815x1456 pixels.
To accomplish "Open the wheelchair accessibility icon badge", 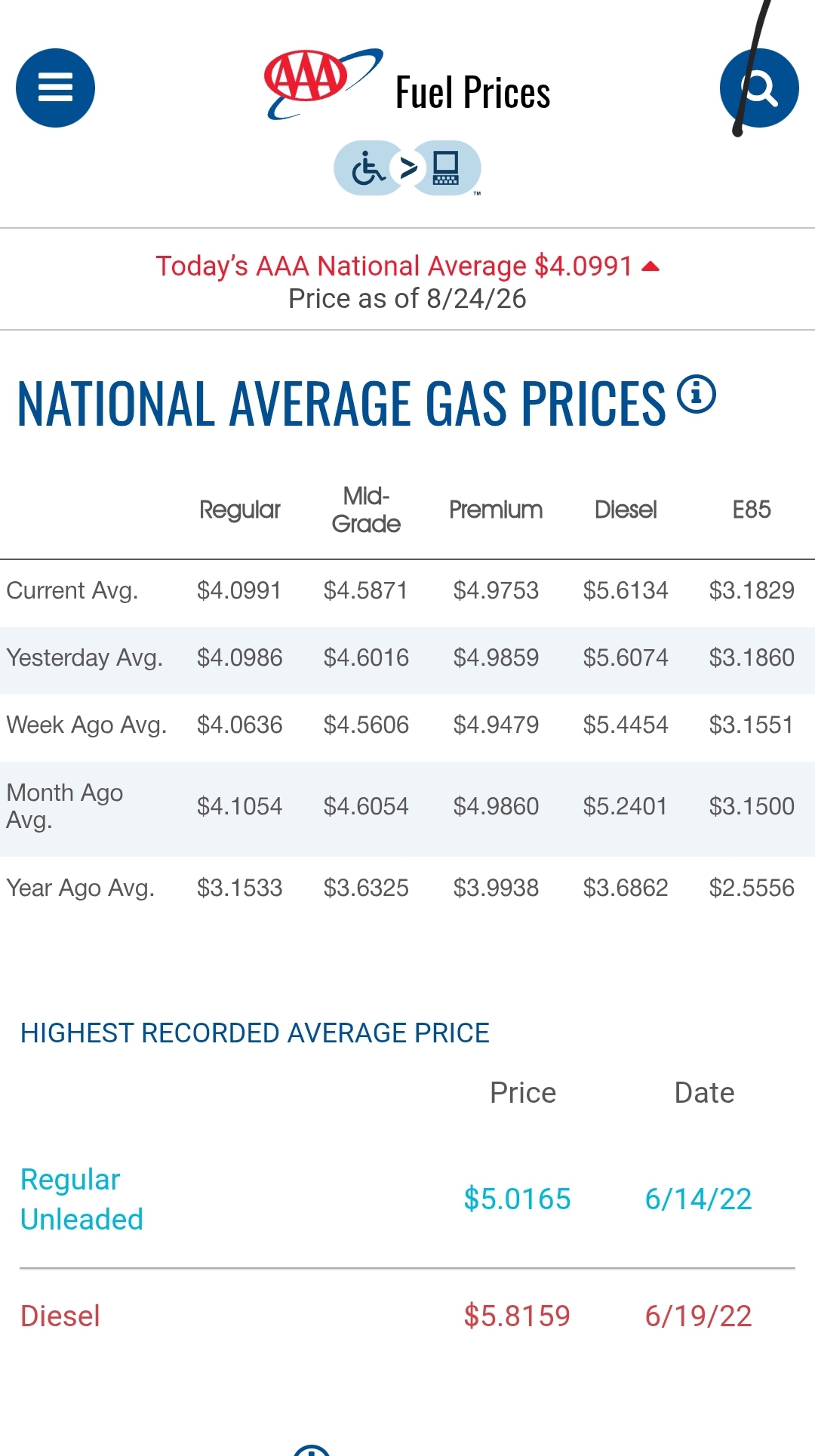I will point(368,168).
